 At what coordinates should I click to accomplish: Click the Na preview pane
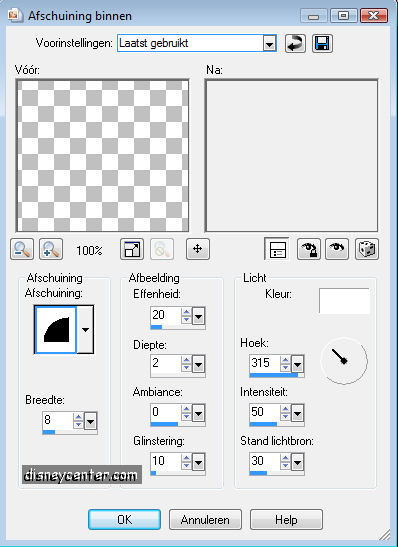tap(292, 155)
